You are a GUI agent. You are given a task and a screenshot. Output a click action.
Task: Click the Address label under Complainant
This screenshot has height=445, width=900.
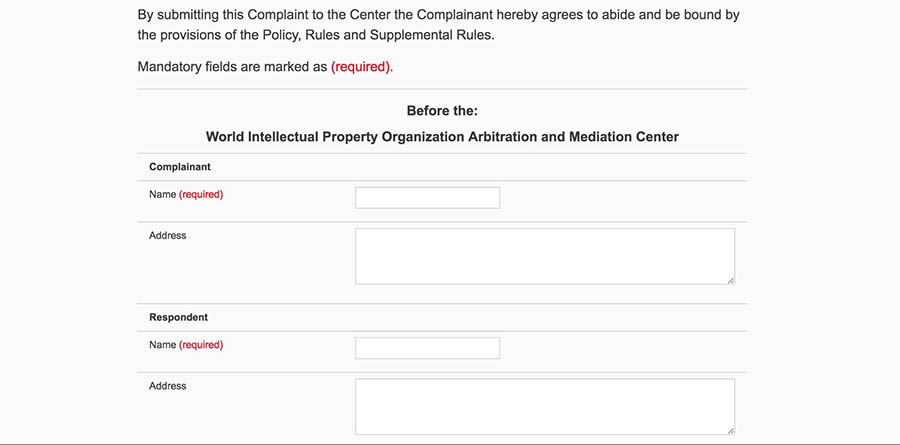[x=167, y=235]
